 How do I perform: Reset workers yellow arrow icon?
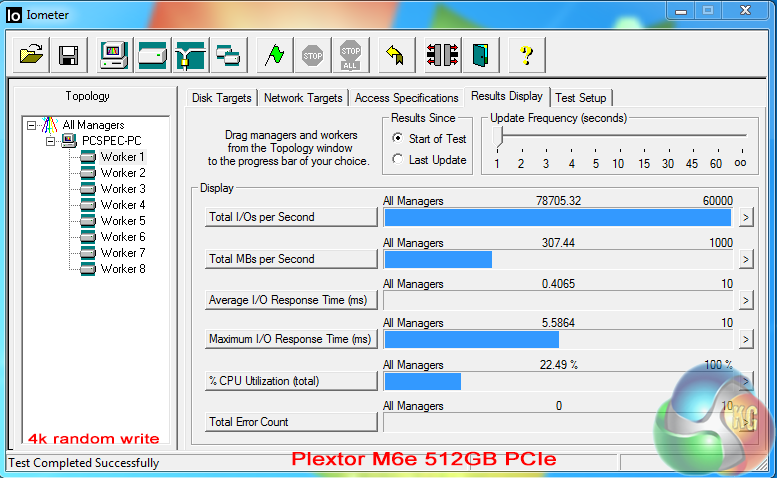point(396,54)
